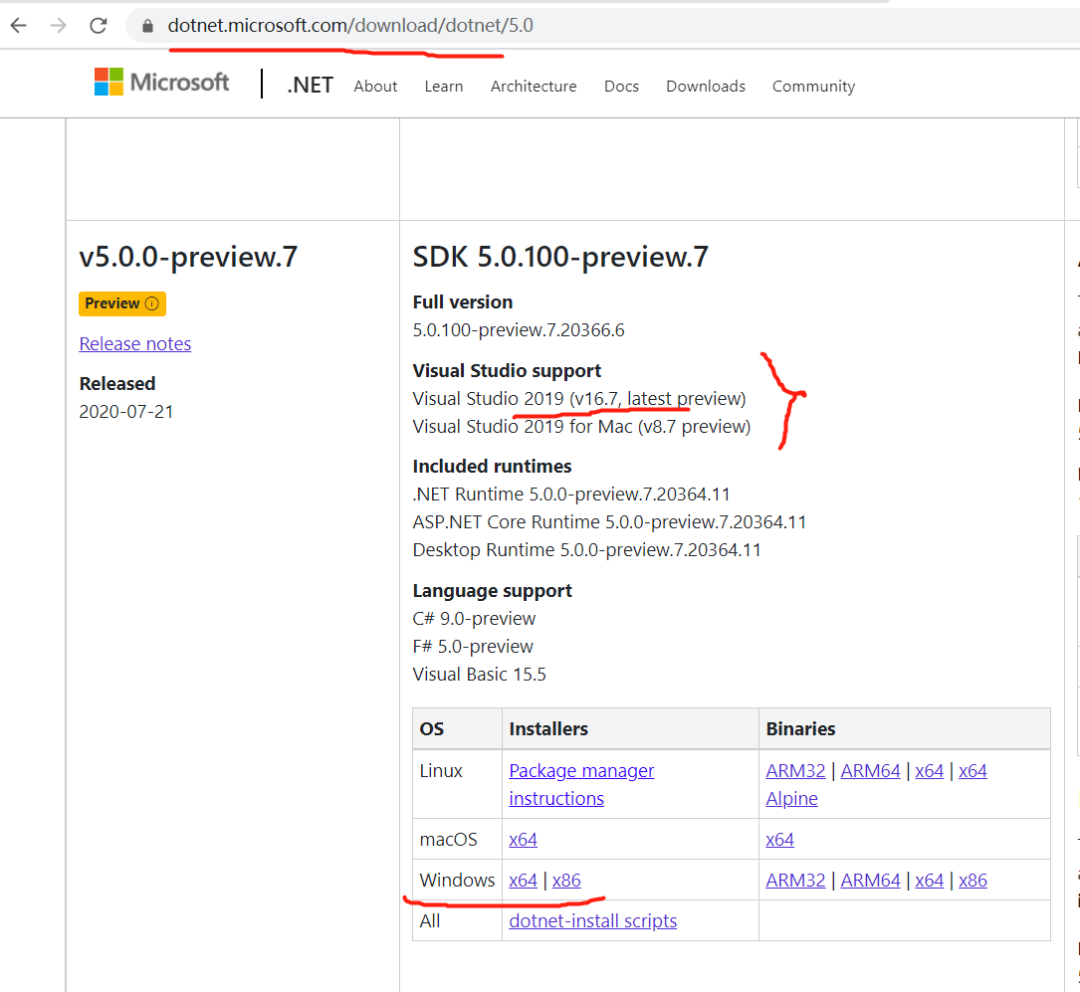Click the macOS row label
Viewport: 1080px width, 992px height.
448,840
